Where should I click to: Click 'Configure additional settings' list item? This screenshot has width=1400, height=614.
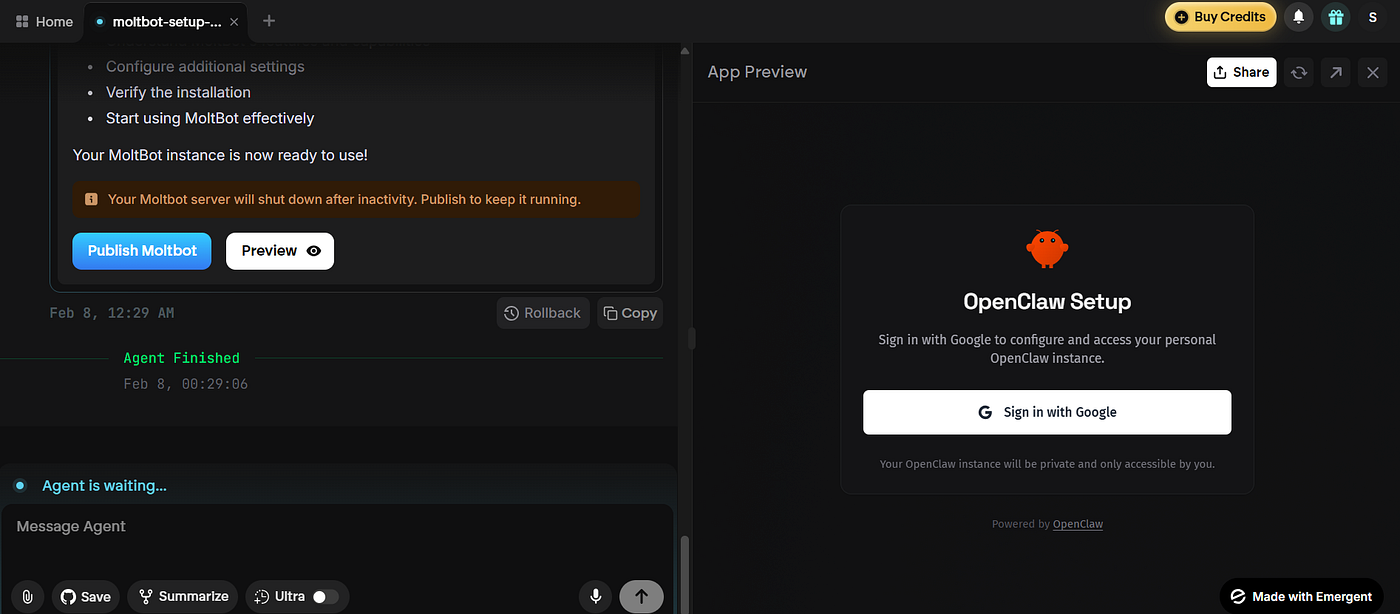tap(205, 67)
